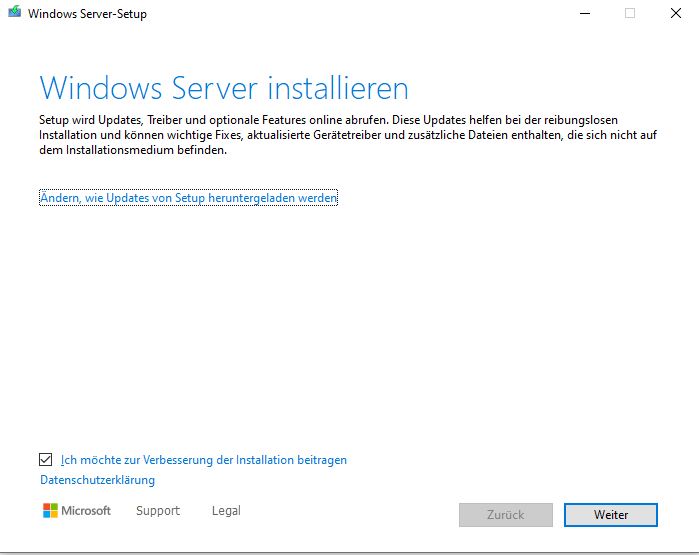
Task: Click the update description paragraph
Action: click(x=340, y=134)
